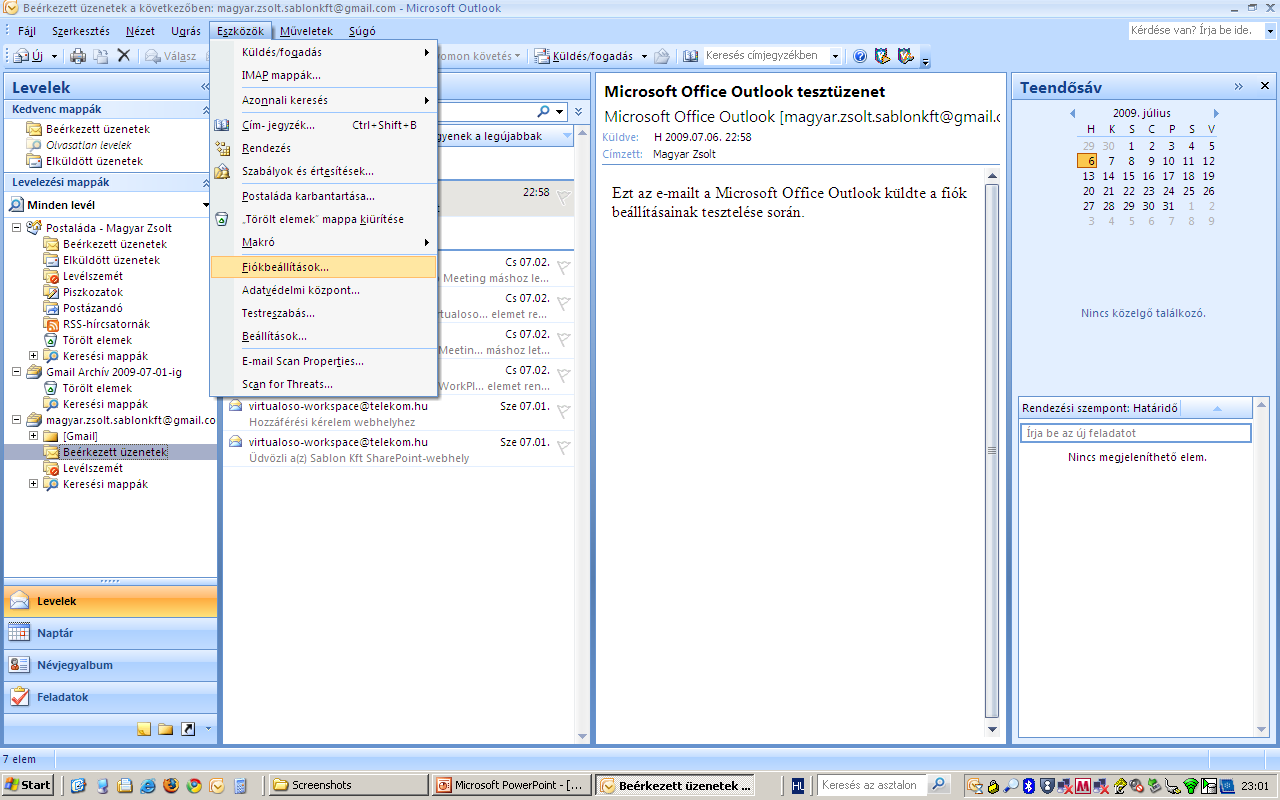Viewport: 1280px width, 800px height.
Task: Select Beállítások... menu entry
Action: tap(324, 336)
